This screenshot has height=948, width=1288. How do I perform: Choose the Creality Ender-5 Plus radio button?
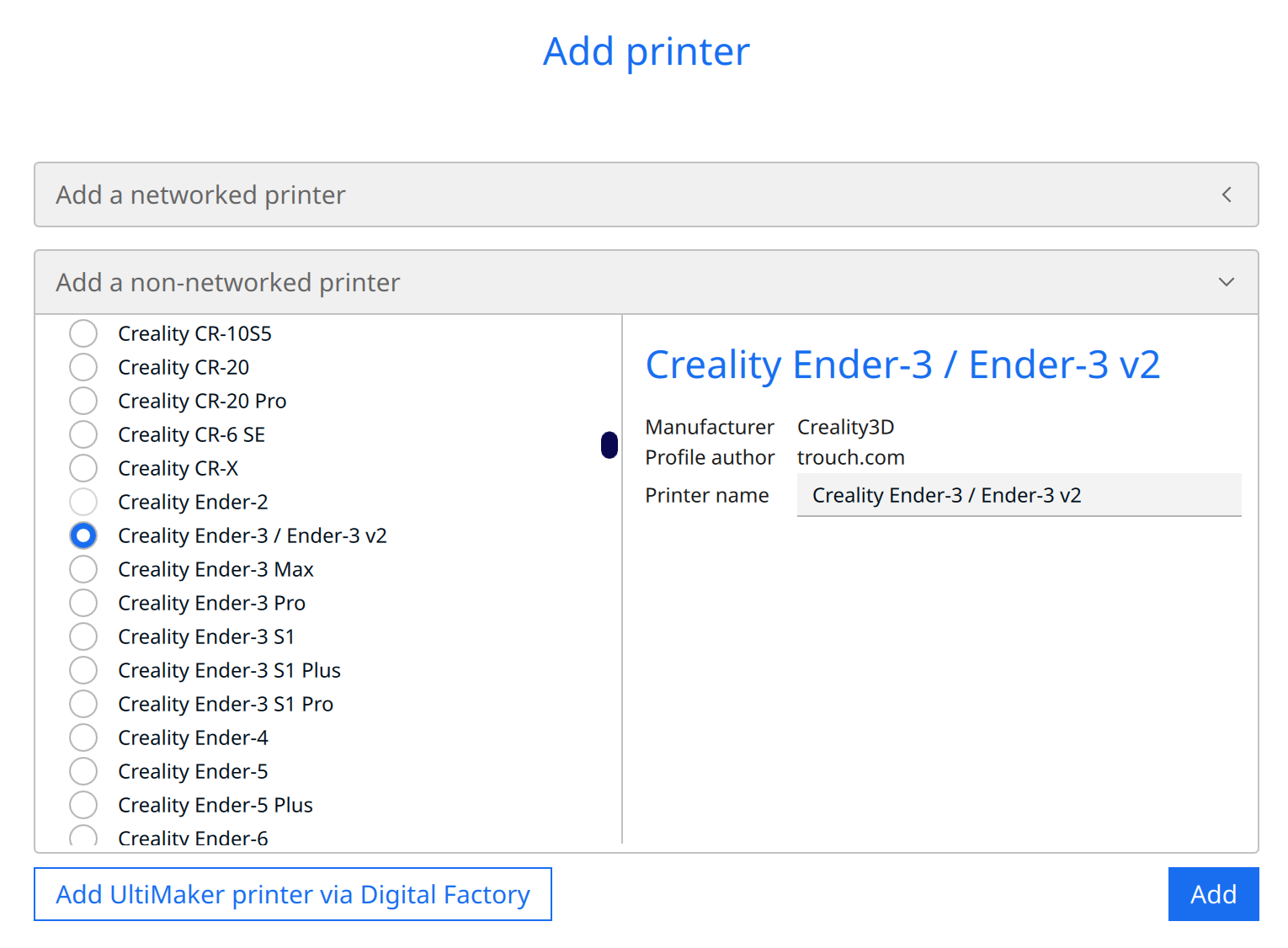tap(83, 805)
